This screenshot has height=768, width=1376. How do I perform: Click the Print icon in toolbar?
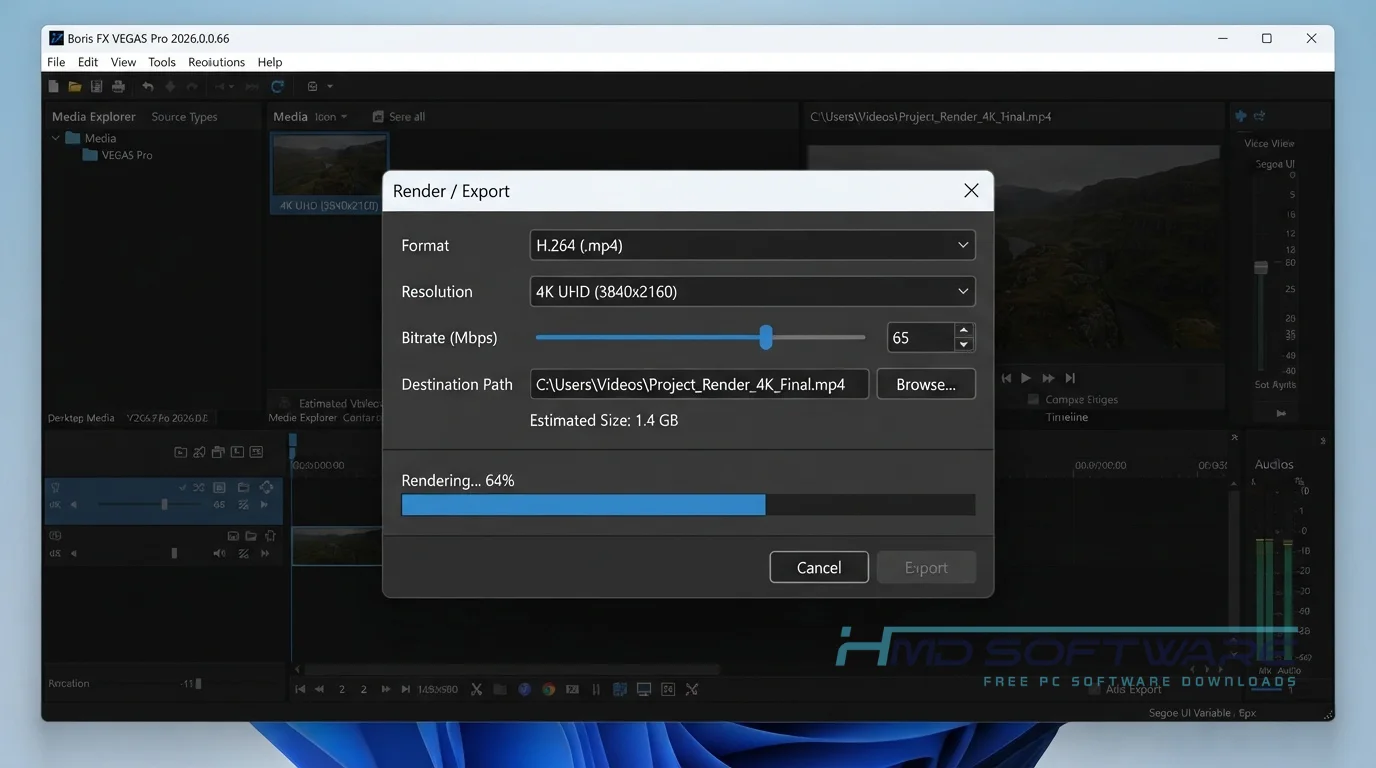[118, 87]
